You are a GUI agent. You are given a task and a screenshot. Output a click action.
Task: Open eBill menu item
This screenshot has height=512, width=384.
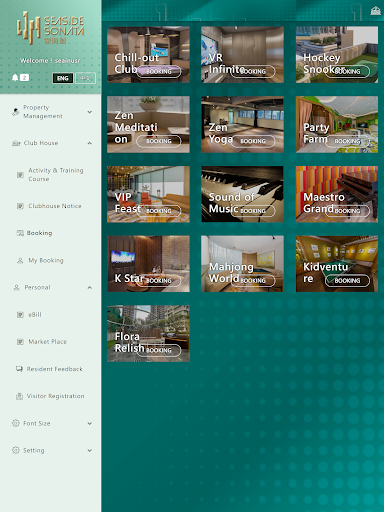35,315
